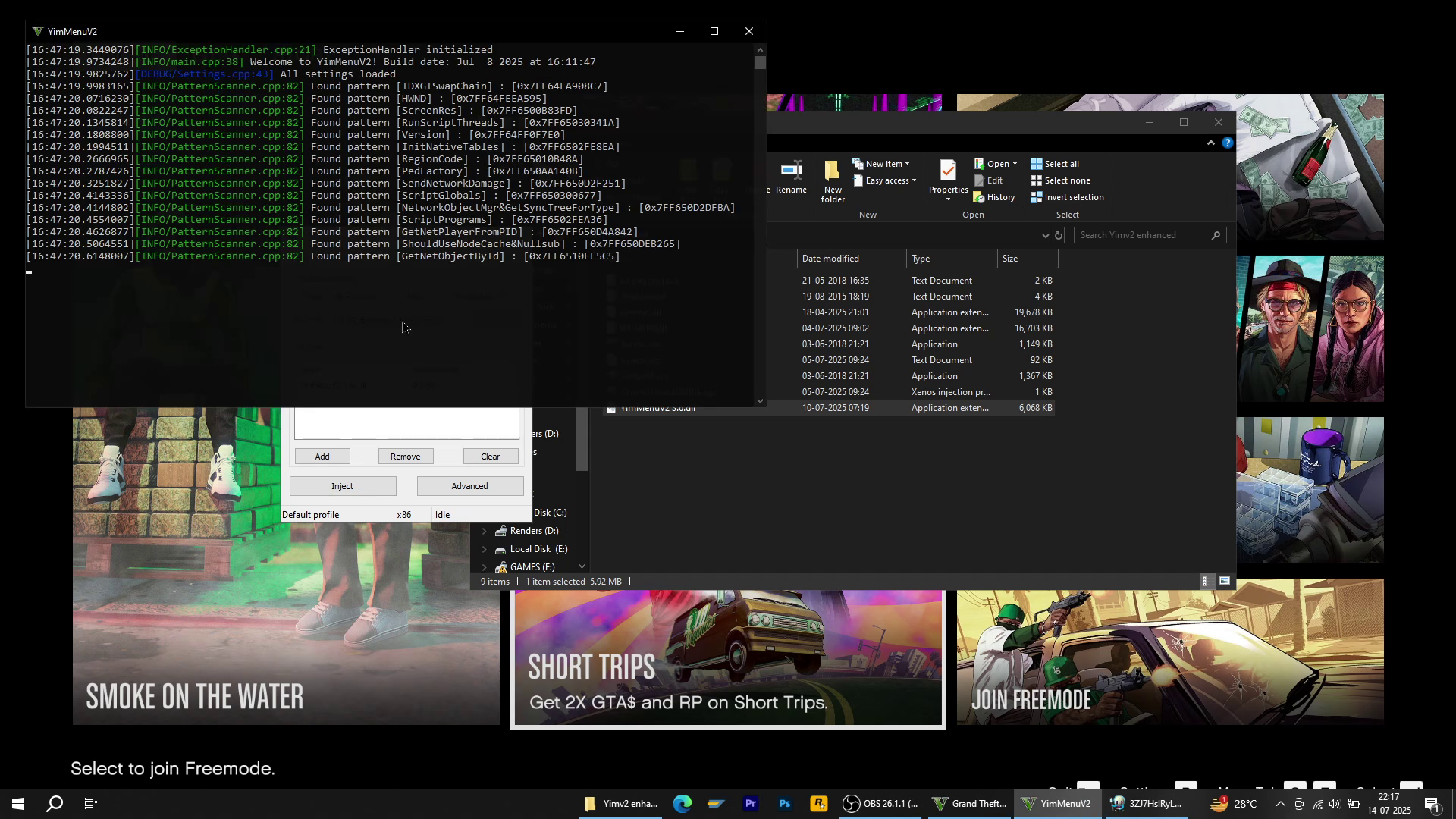Toggle the details view button in the status bar
The image size is (1456, 819).
point(1205,582)
